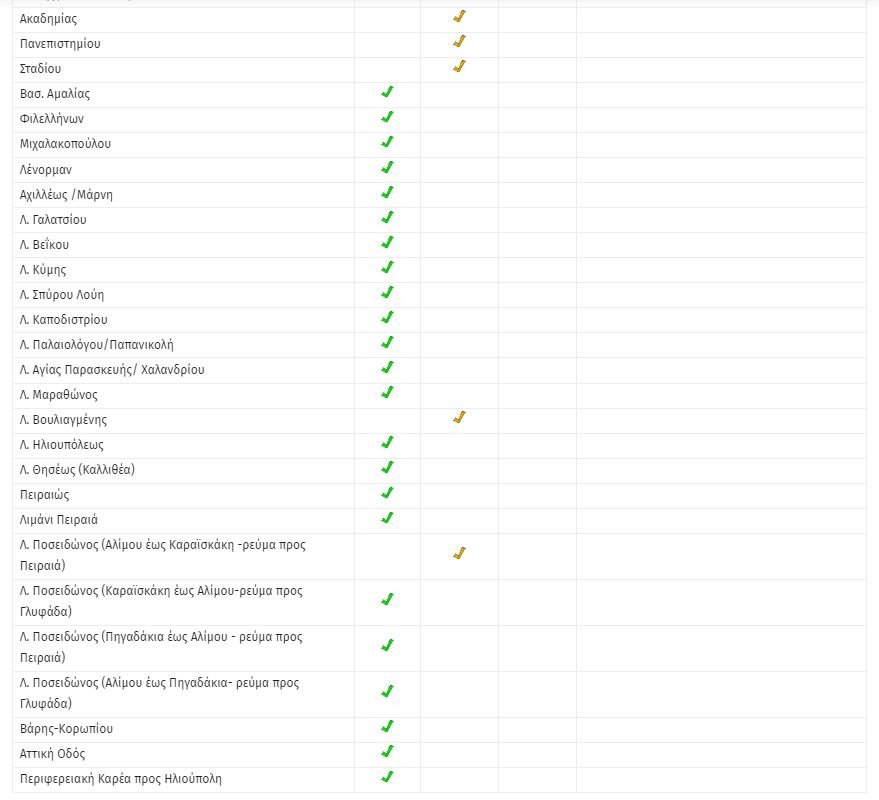
Task: Click the green checkmark beside Μιχαλακοπούλου
Action: (387, 142)
